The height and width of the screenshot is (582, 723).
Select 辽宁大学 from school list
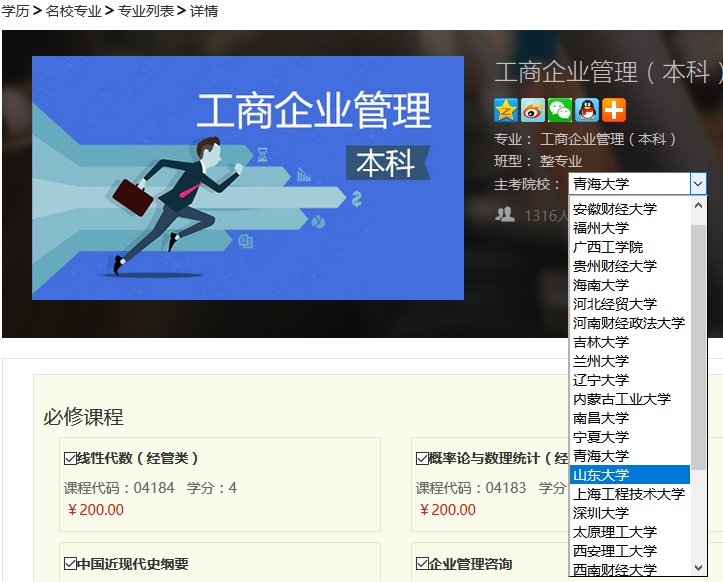(630, 380)
